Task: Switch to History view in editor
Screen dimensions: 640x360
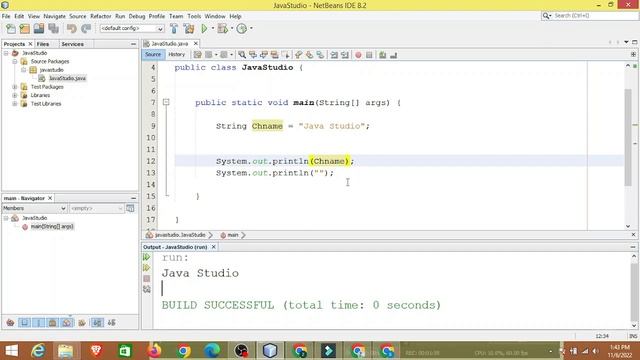Action: (177, 55)
